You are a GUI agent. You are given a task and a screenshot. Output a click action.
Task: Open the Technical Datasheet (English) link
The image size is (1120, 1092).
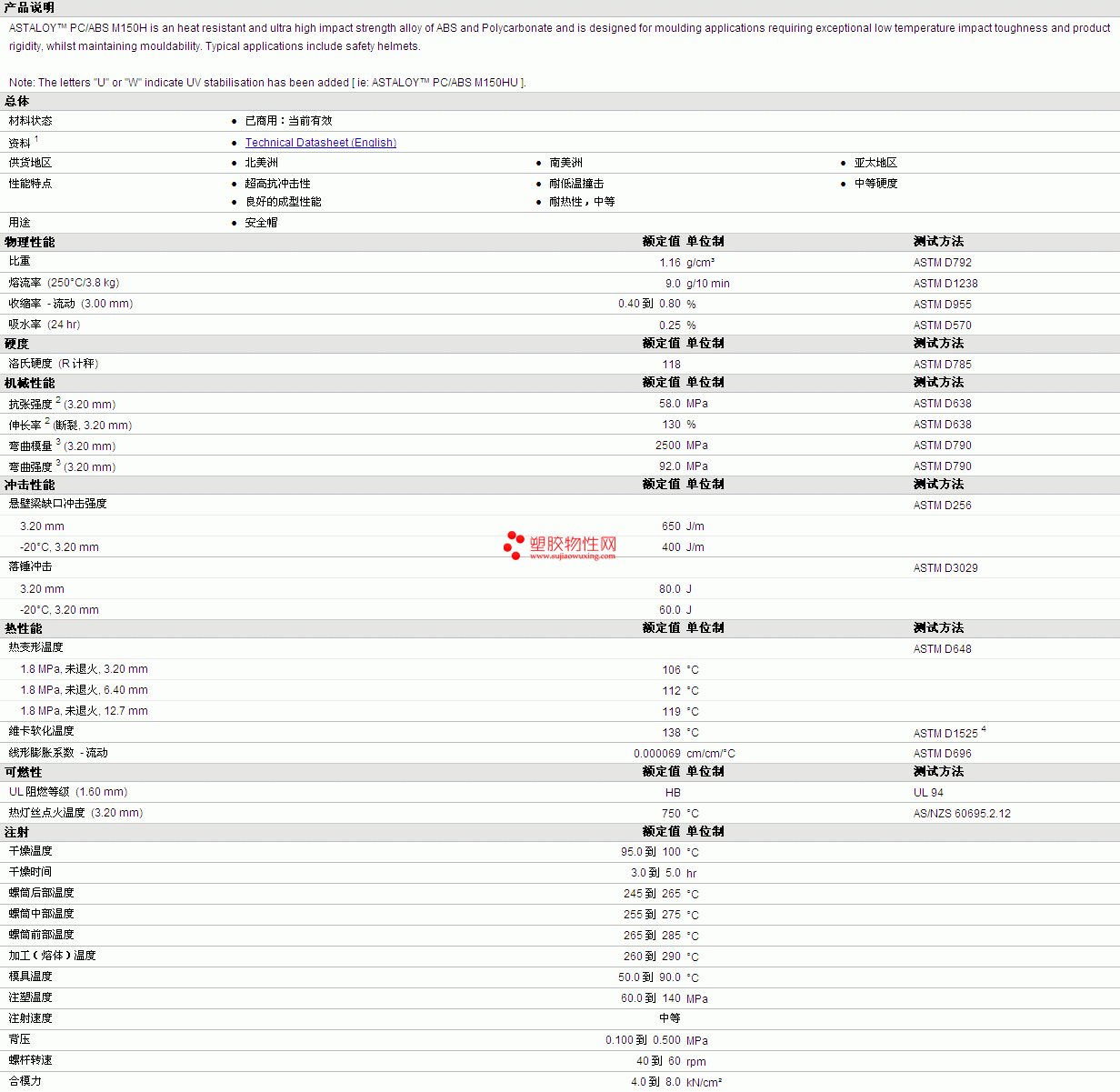pyautogui.click(x=321, y=143)
